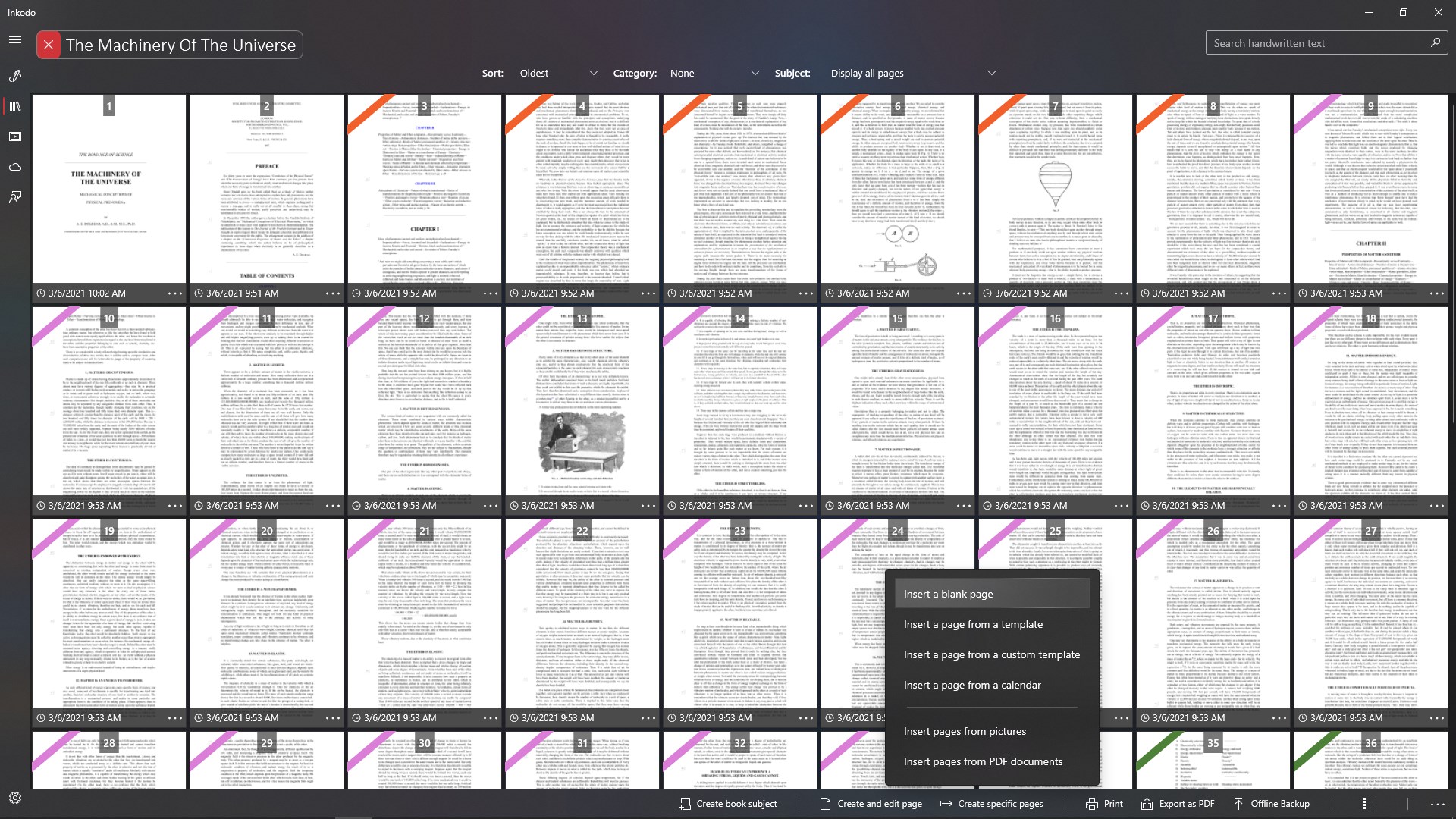Viewport: 1456px width, 819px height.
Task: Open more options for page 10
Action: click(x=175, y=506)
